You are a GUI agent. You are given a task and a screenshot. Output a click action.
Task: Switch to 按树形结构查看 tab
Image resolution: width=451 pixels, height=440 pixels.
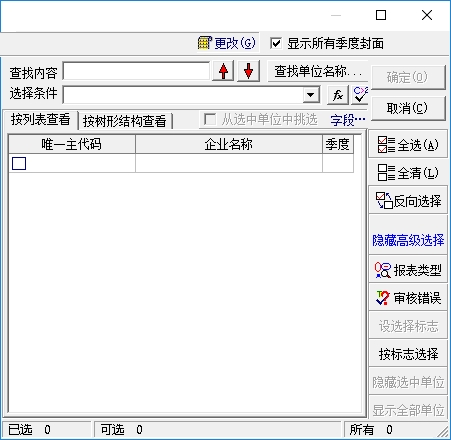coord(125,121)
